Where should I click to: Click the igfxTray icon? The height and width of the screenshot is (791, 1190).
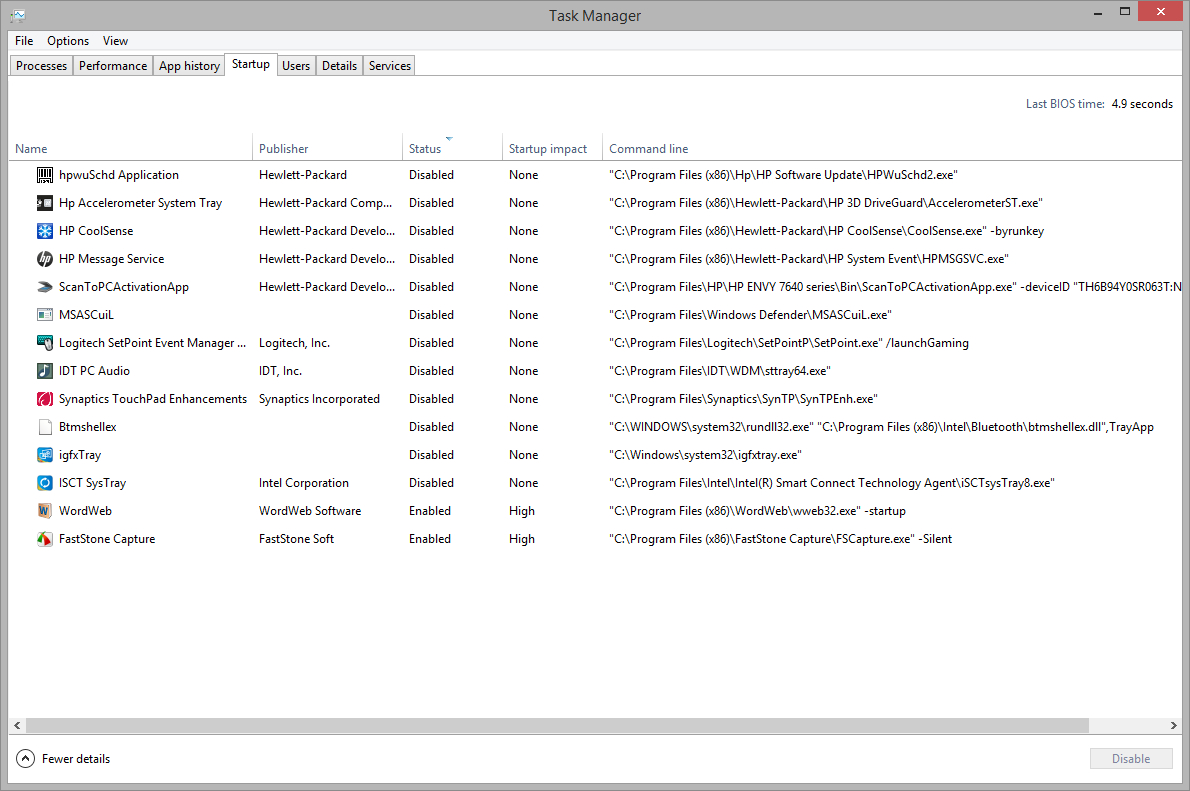pos(45,455)
